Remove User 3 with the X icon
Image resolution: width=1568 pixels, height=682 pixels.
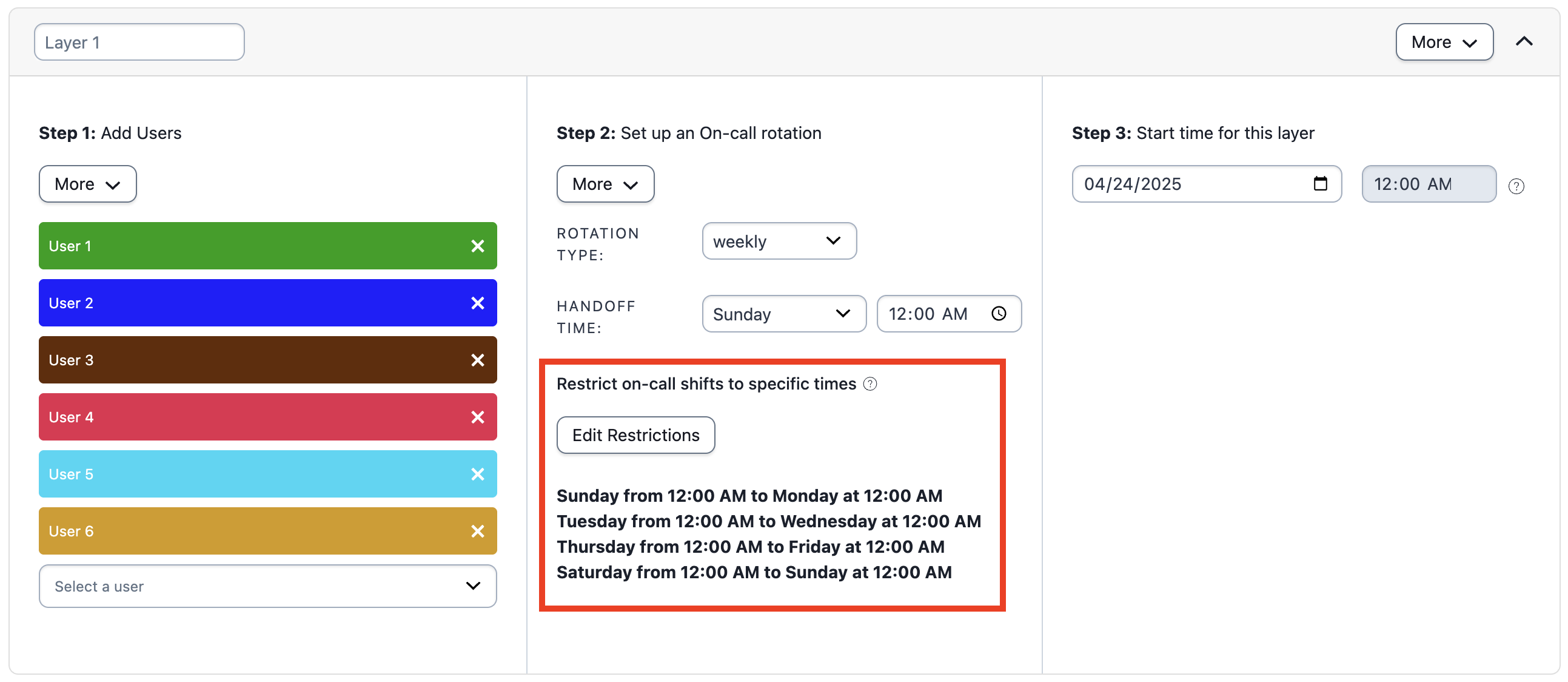[477, 360]
